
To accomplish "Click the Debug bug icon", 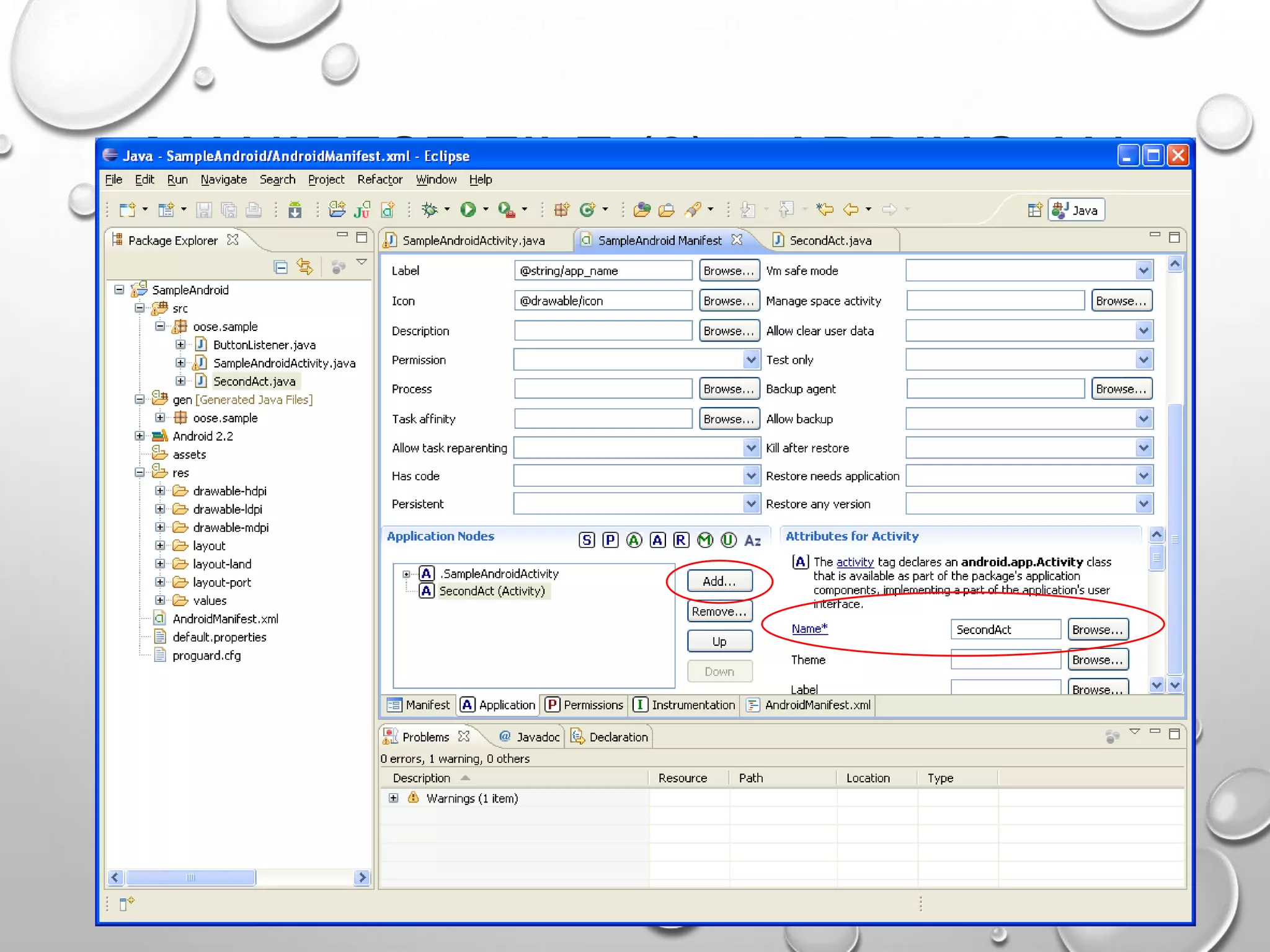I will tap(429, 210).
